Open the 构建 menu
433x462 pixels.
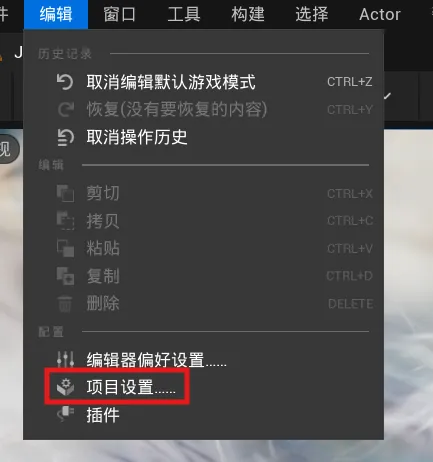point(248,14)
